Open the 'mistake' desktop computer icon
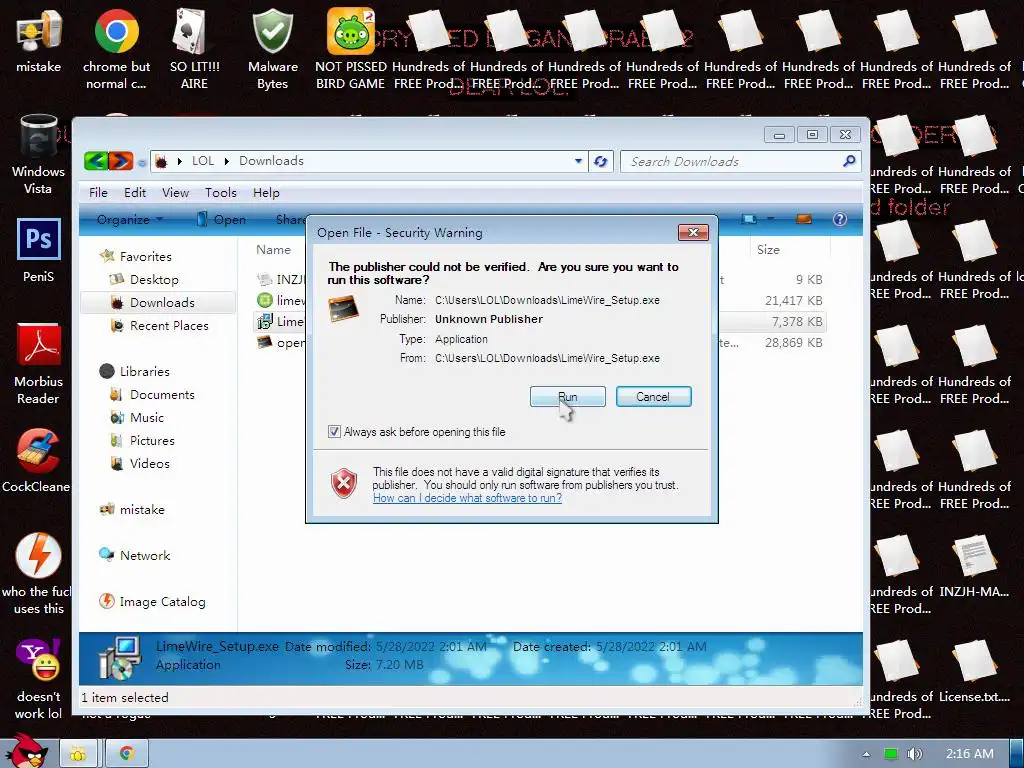 tap(39, 42)
